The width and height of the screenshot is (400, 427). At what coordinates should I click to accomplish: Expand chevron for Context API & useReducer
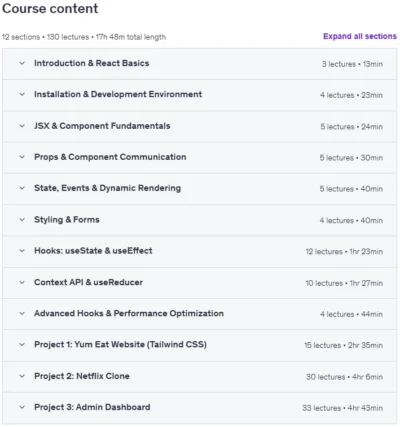pos(22,282)
